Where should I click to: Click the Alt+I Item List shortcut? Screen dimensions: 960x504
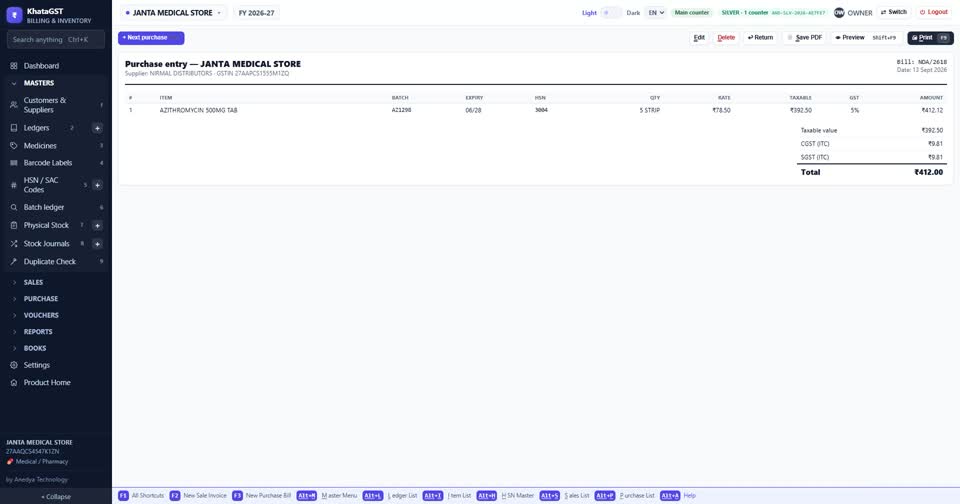coord(447,495)
